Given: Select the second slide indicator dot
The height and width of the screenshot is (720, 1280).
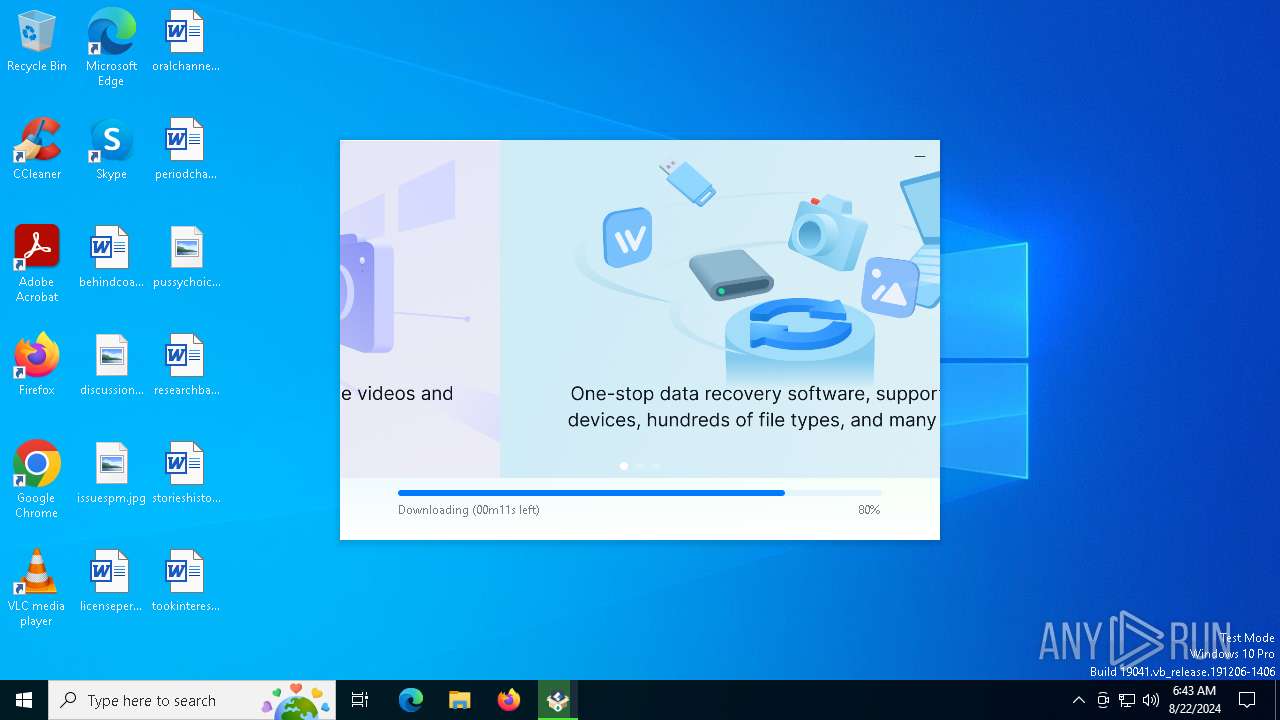Looking at the screenshot, I should pyautogui.click(x=640, y=466).
